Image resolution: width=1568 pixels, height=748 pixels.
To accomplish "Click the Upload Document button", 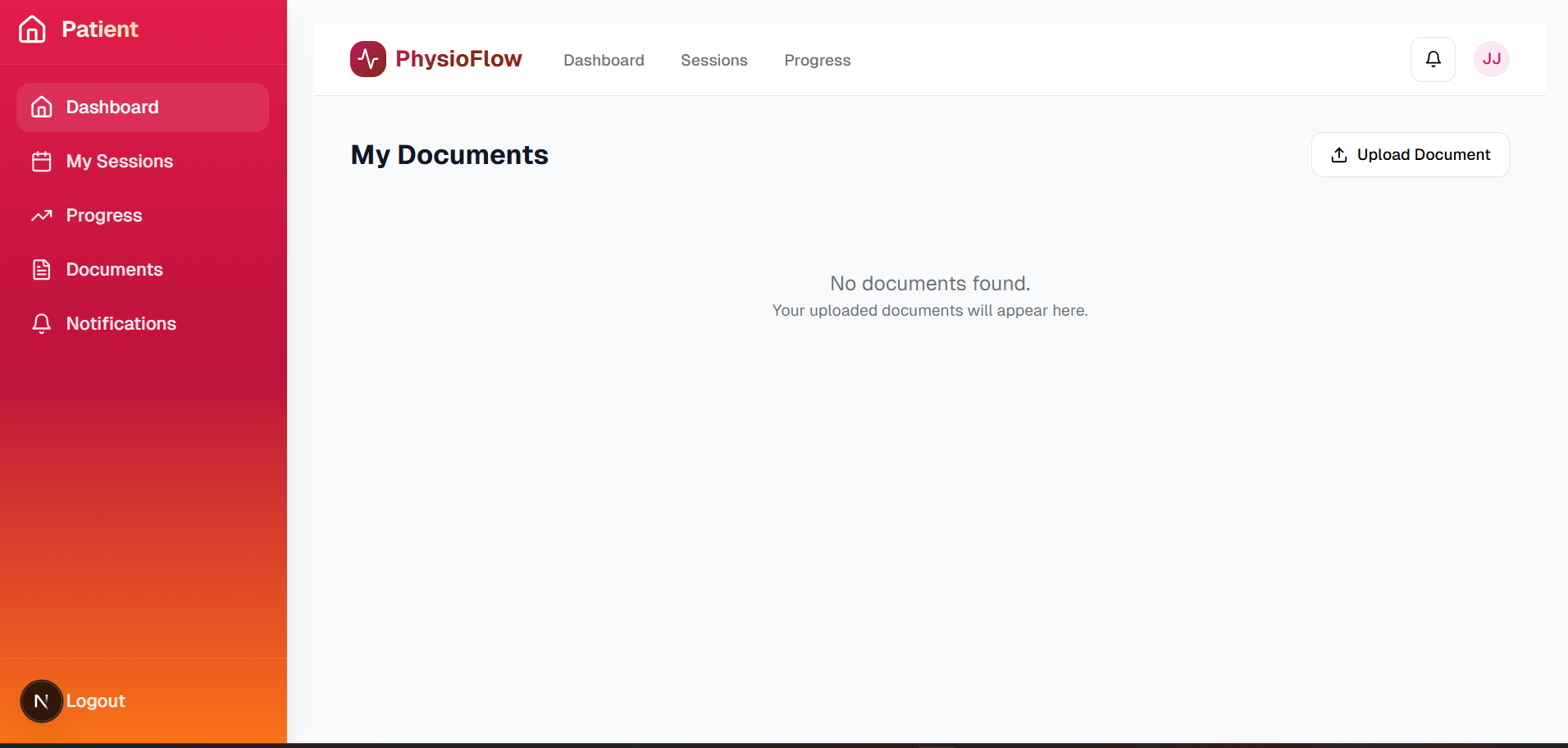I will point(1411,154).
